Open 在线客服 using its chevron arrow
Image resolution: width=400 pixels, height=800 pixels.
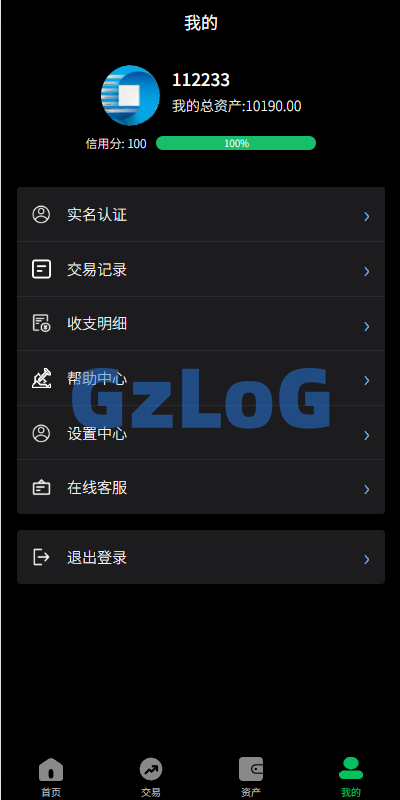pos(366,489)
